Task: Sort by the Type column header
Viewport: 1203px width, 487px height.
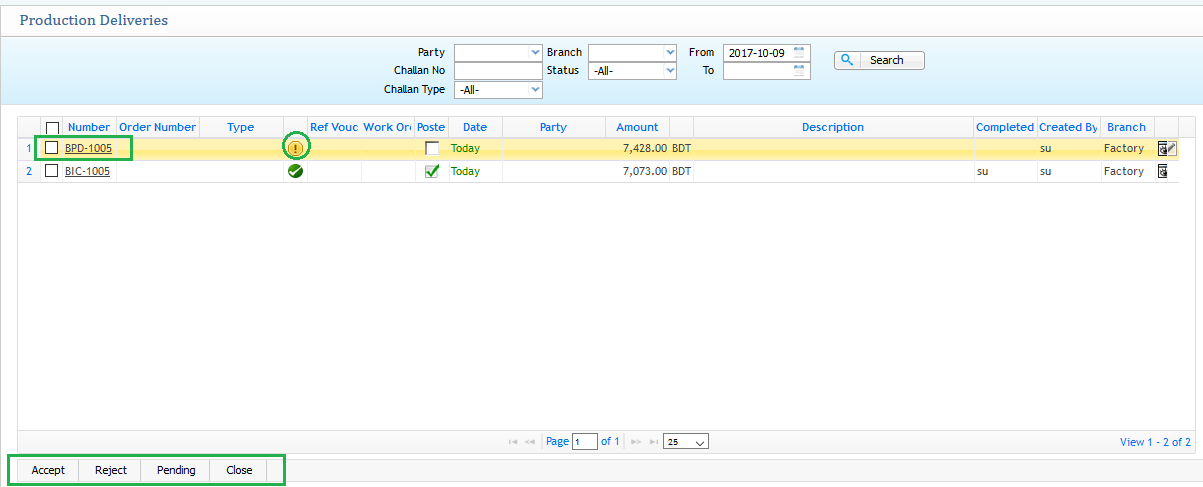Action: click(240, 127)
